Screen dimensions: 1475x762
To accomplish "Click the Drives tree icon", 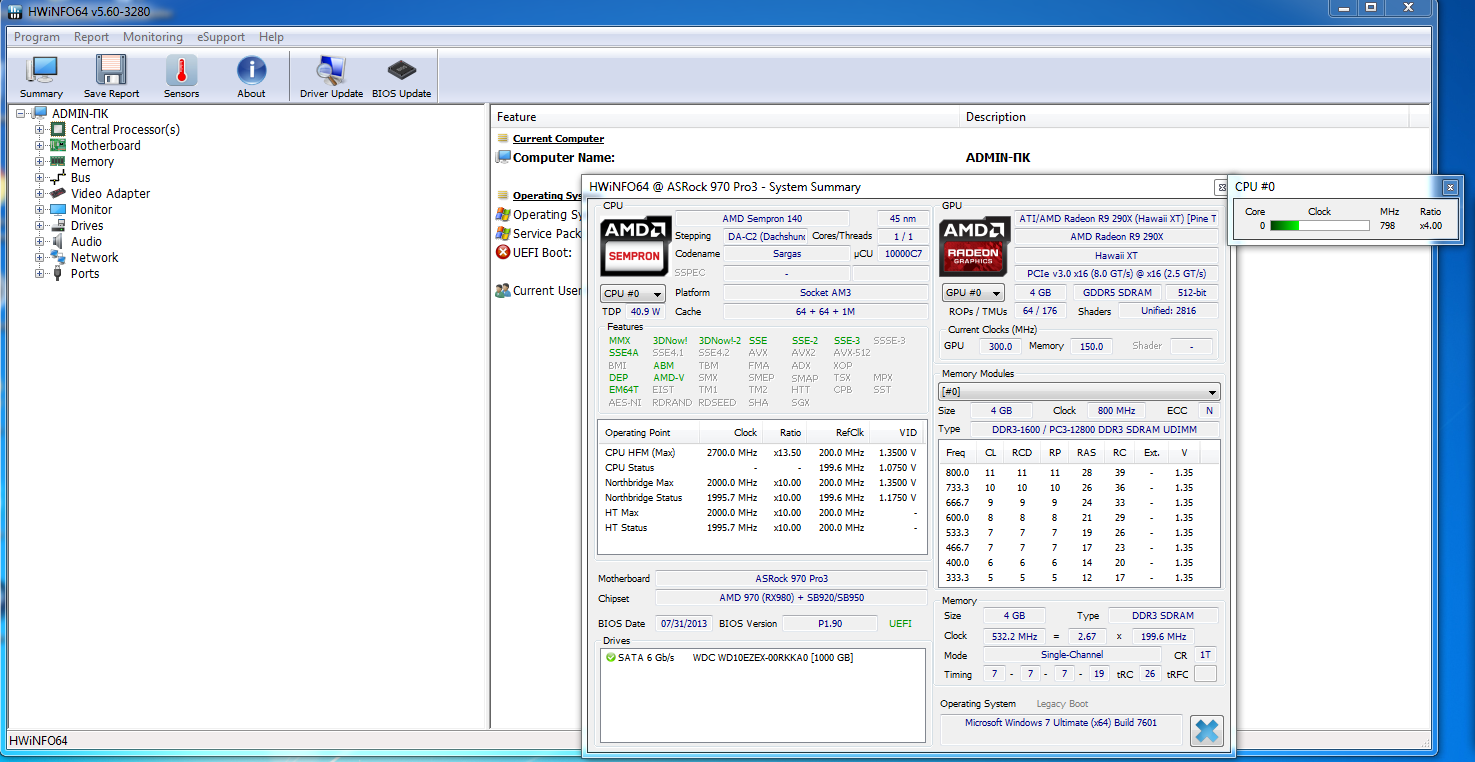I will [58, 225].
